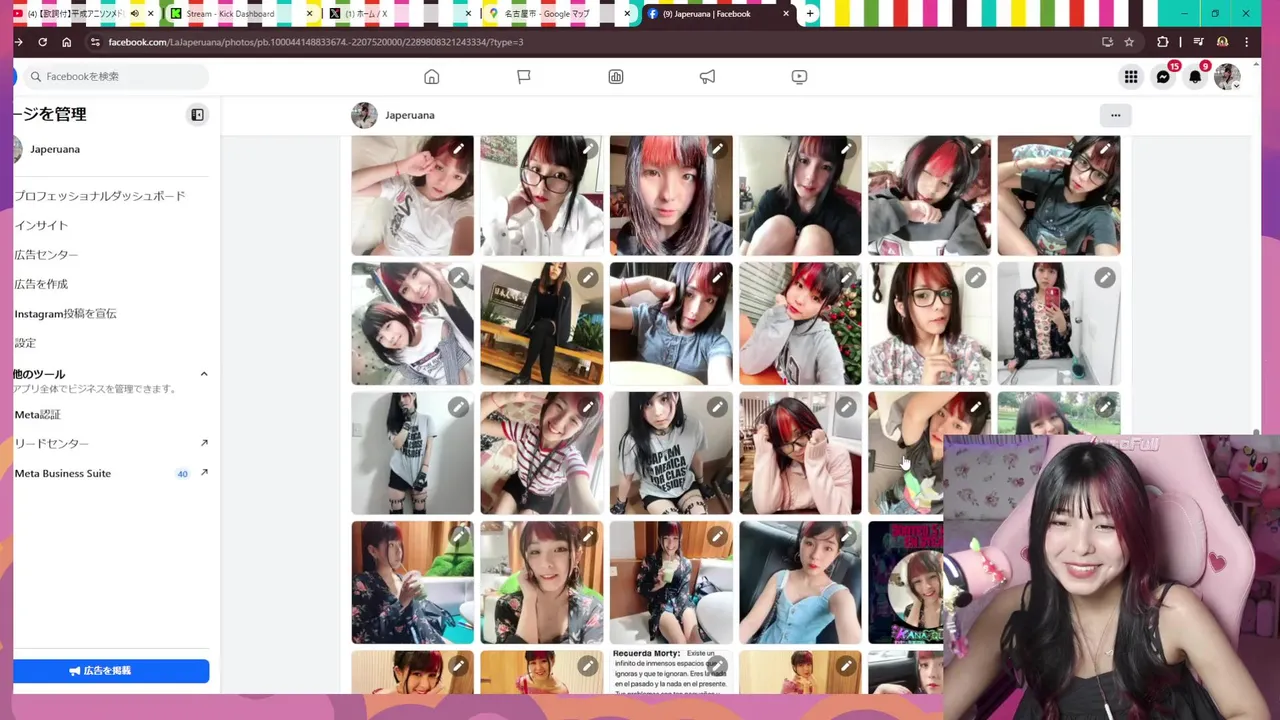The width and height of the screenshot is (1280, 720).
Task: Edit the Christmas tree gray hoodie photo
Action: 846,278
